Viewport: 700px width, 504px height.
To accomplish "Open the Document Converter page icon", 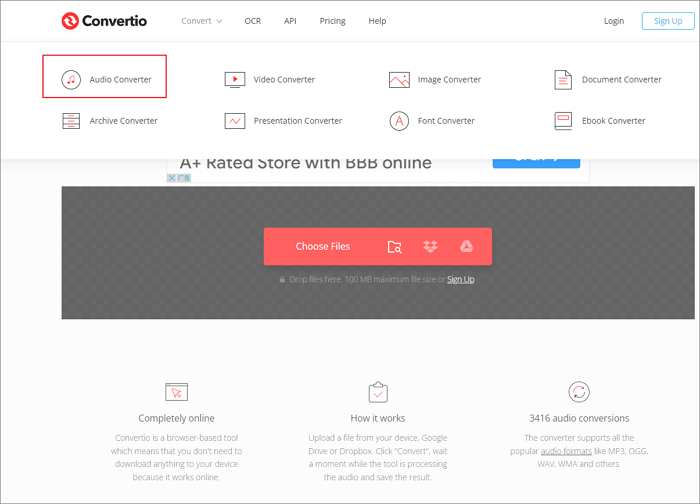I will point(563,80).
